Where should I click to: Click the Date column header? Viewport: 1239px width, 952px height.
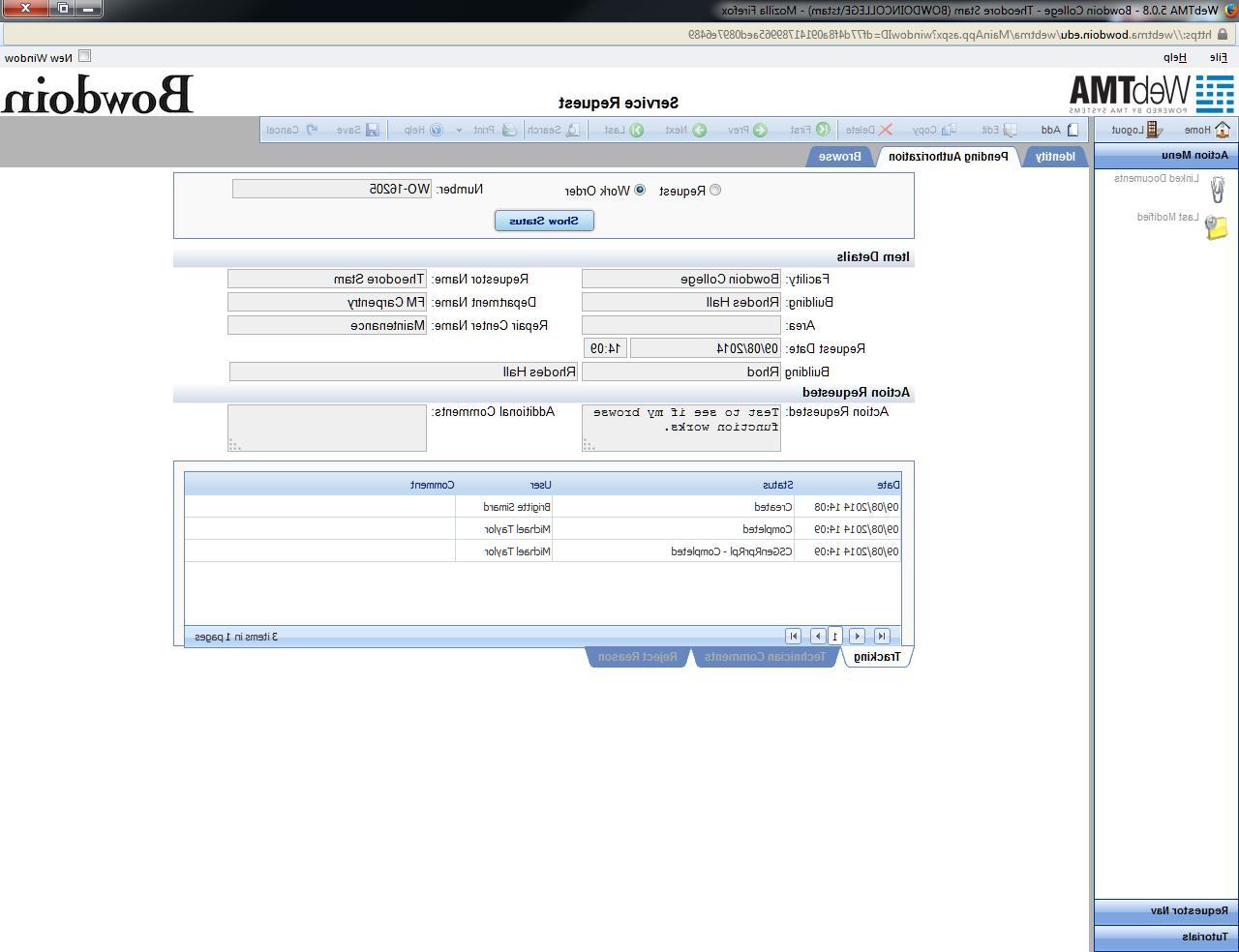click(889, 485)
